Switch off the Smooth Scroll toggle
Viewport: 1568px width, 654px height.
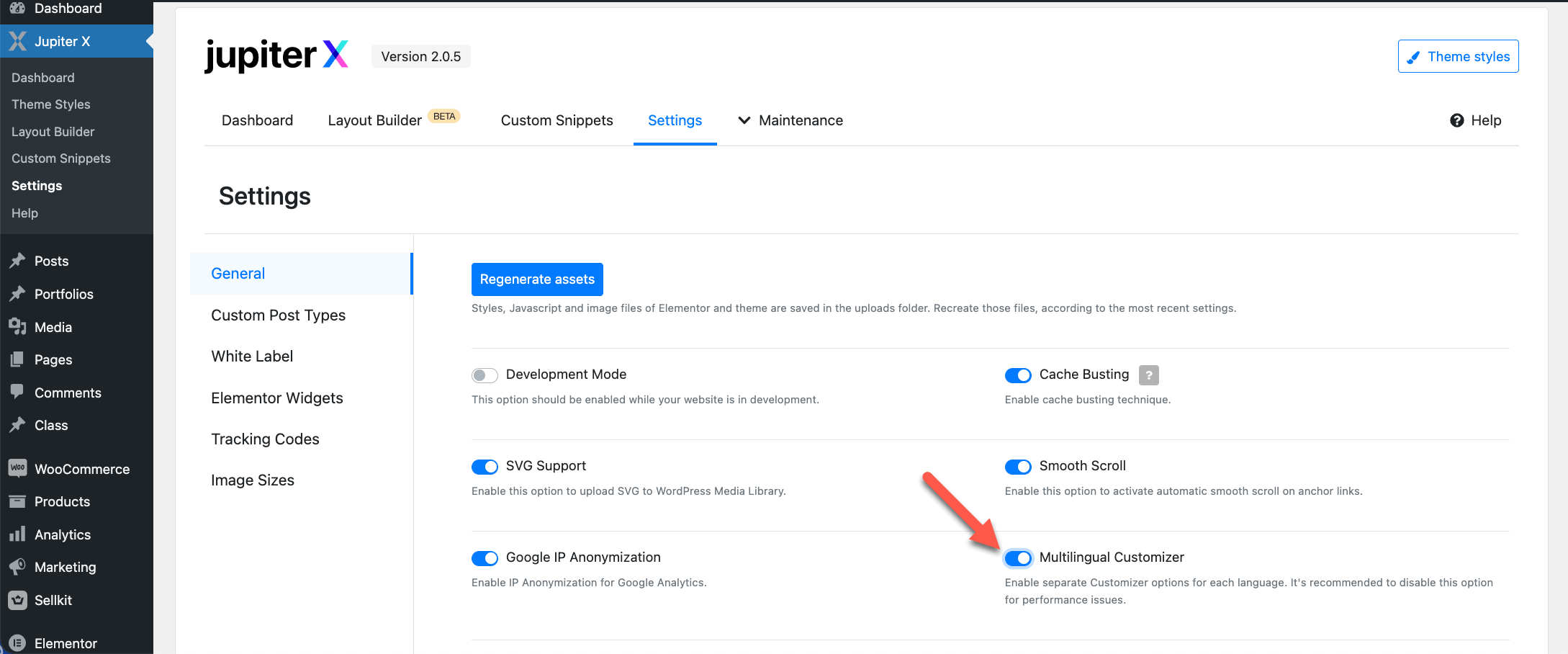point(1018,467)
